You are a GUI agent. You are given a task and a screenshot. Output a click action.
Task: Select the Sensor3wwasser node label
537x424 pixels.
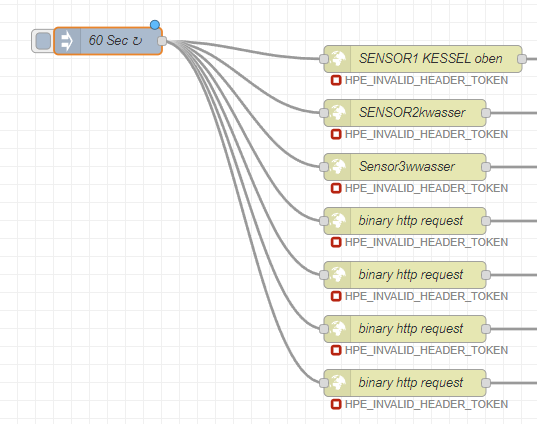click(x=407, y=166)
